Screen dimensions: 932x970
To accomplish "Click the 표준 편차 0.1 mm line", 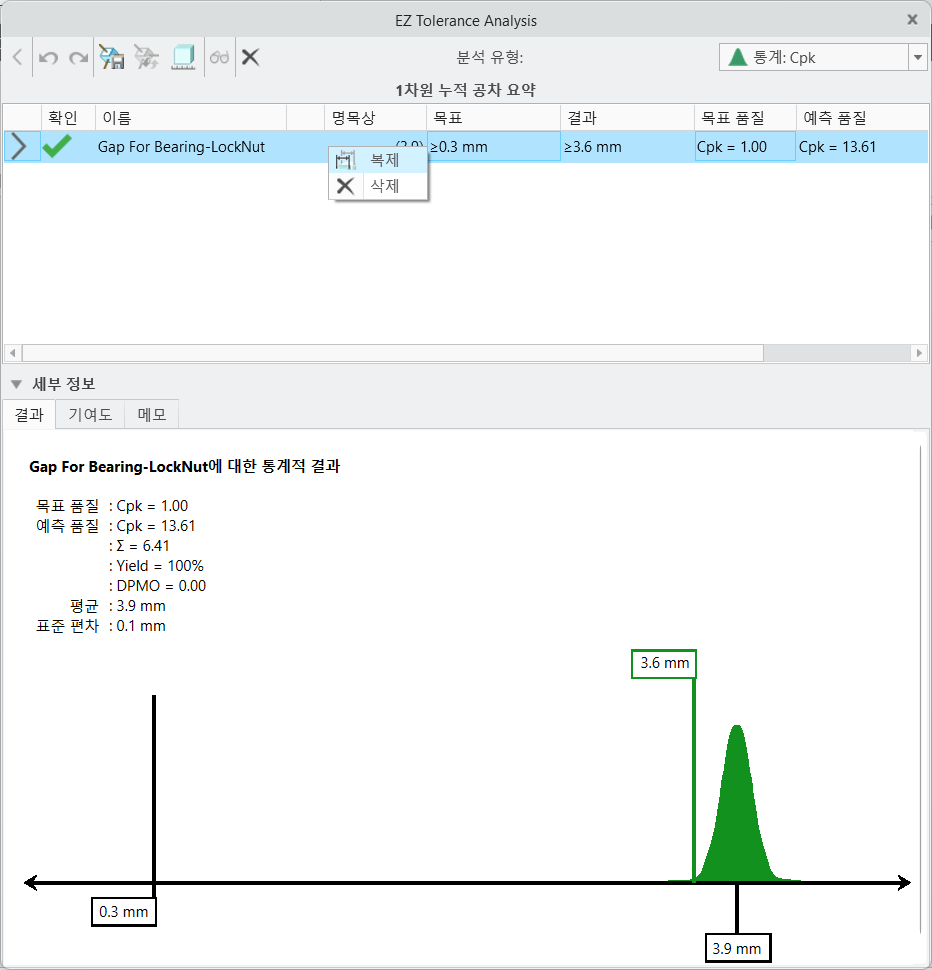I will [x=101, y=625].
